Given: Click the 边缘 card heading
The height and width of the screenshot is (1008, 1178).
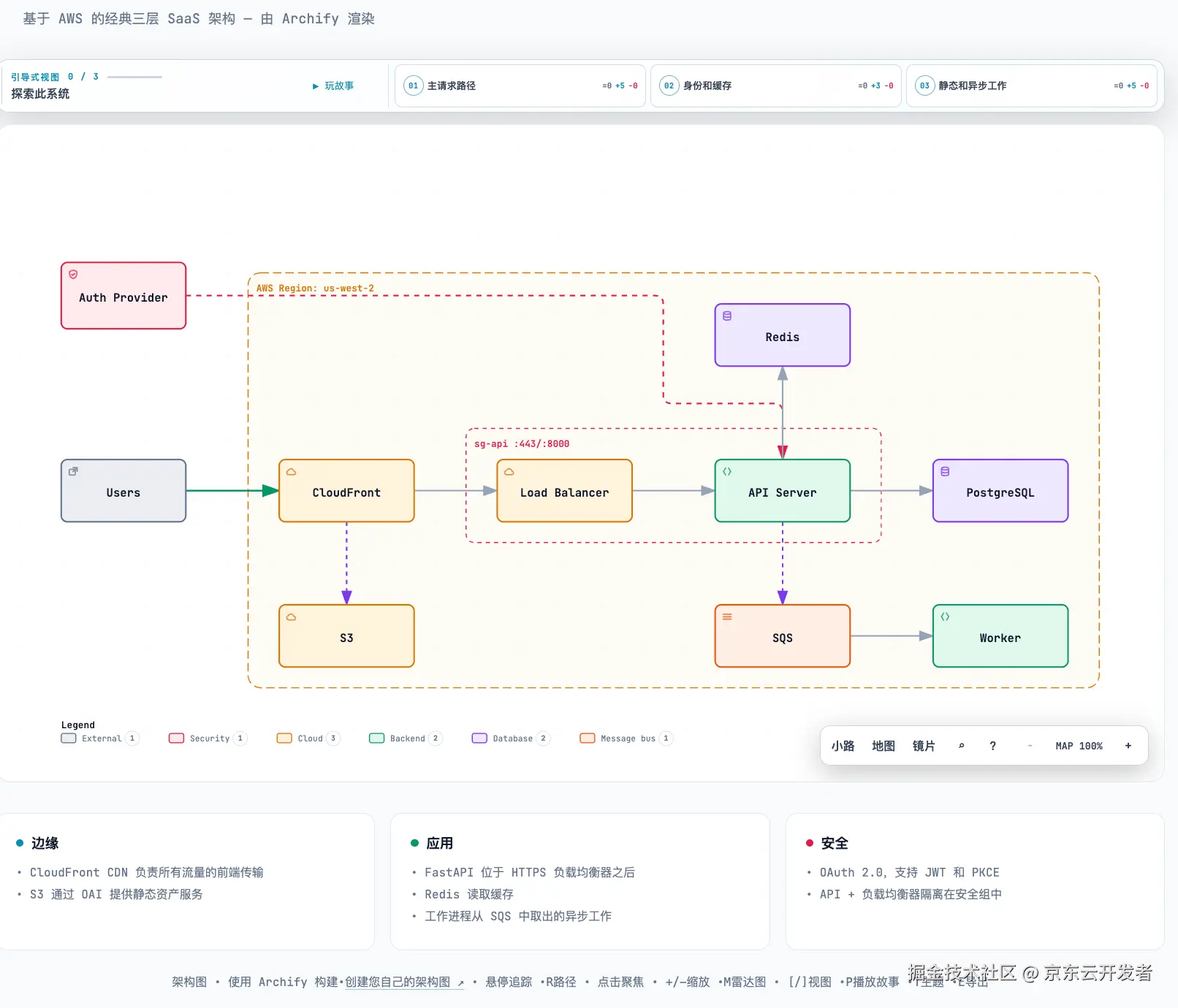Looking at the screenshot, I should click(x=45, y=843).
